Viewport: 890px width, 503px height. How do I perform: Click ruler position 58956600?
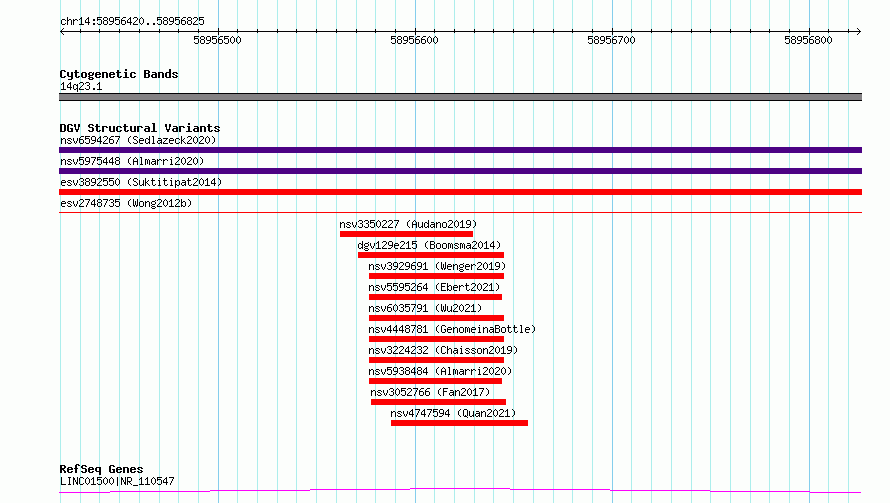(414, 40)
